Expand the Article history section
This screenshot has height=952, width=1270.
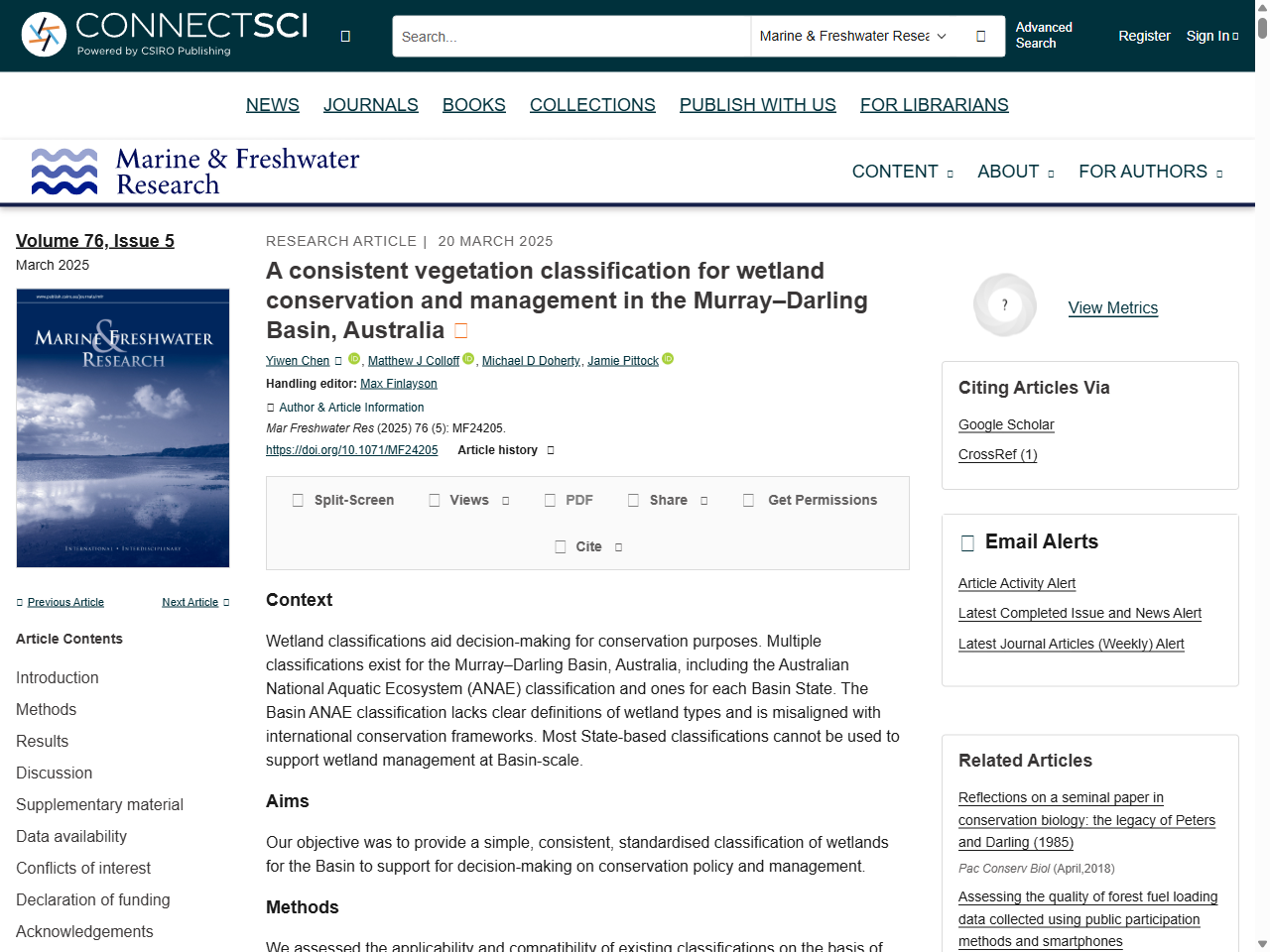505,450
